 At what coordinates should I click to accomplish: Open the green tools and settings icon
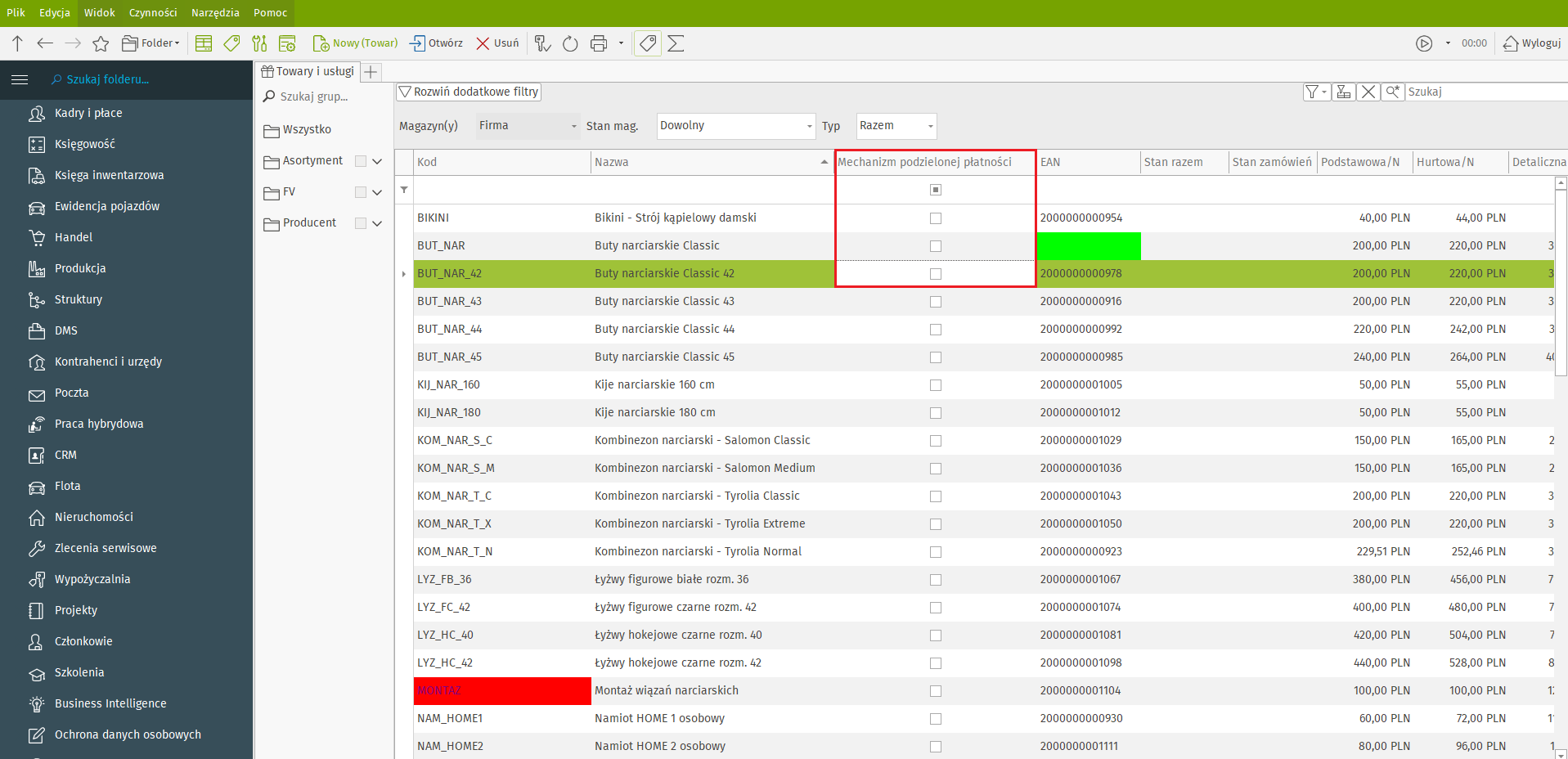click(x=259, y=43)
